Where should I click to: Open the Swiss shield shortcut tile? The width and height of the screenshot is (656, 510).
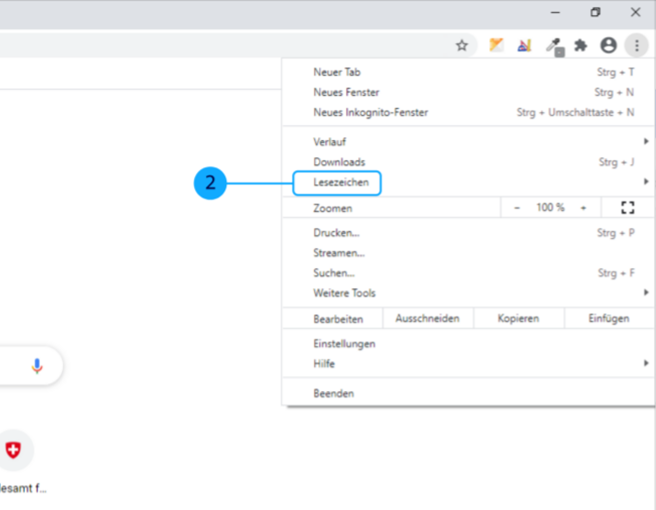tap(13, 450)
